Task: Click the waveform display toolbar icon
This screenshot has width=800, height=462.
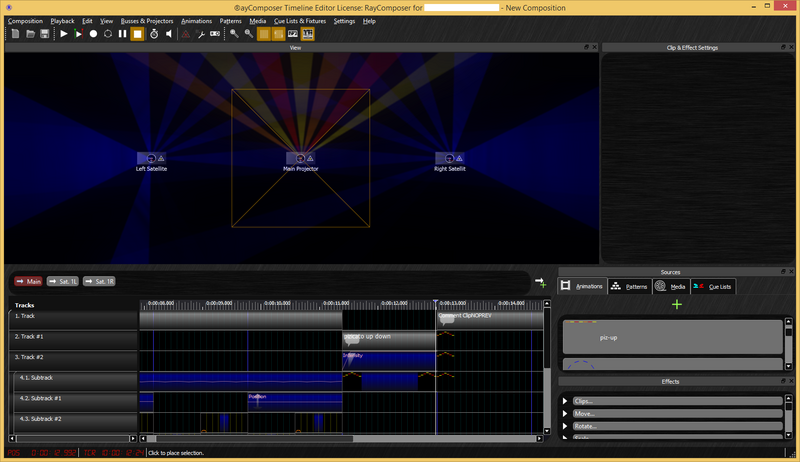Action: tap(293, 34)
